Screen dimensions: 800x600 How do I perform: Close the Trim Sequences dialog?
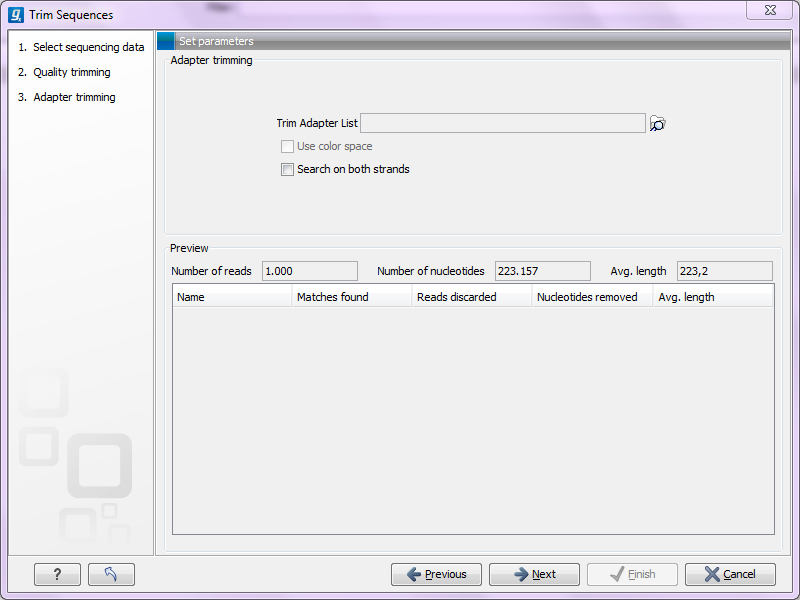[770, 10]
